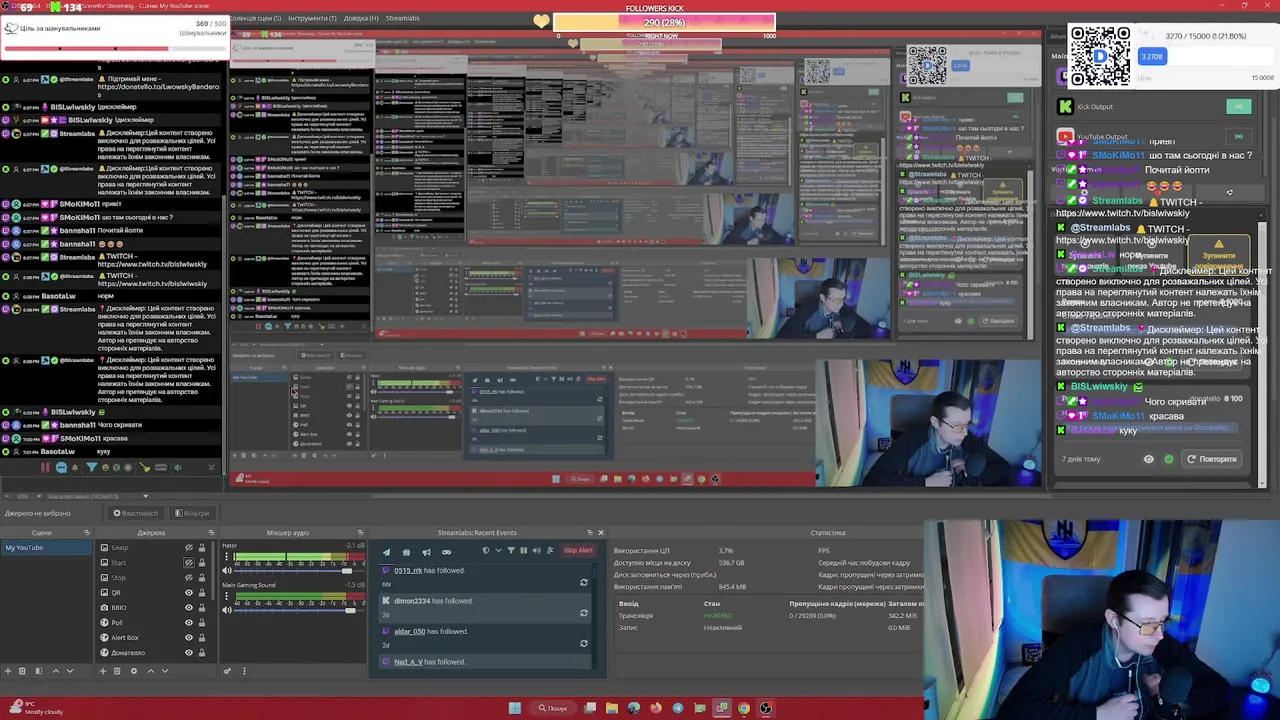Remove selected scene with trash icon
This screenshot has width=1280, height=720.
click(x=22, y=671)
